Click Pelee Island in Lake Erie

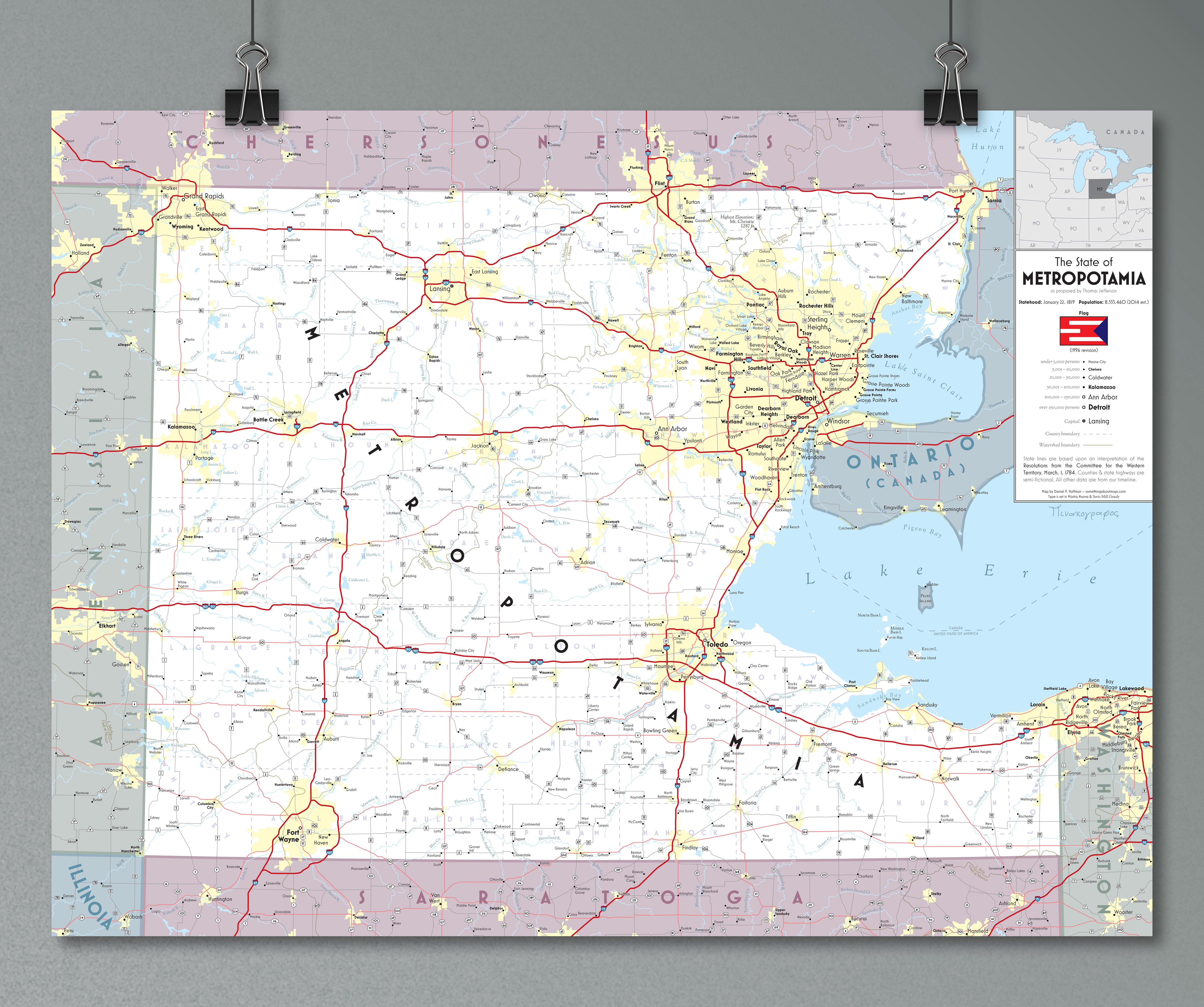click(925, 598)
